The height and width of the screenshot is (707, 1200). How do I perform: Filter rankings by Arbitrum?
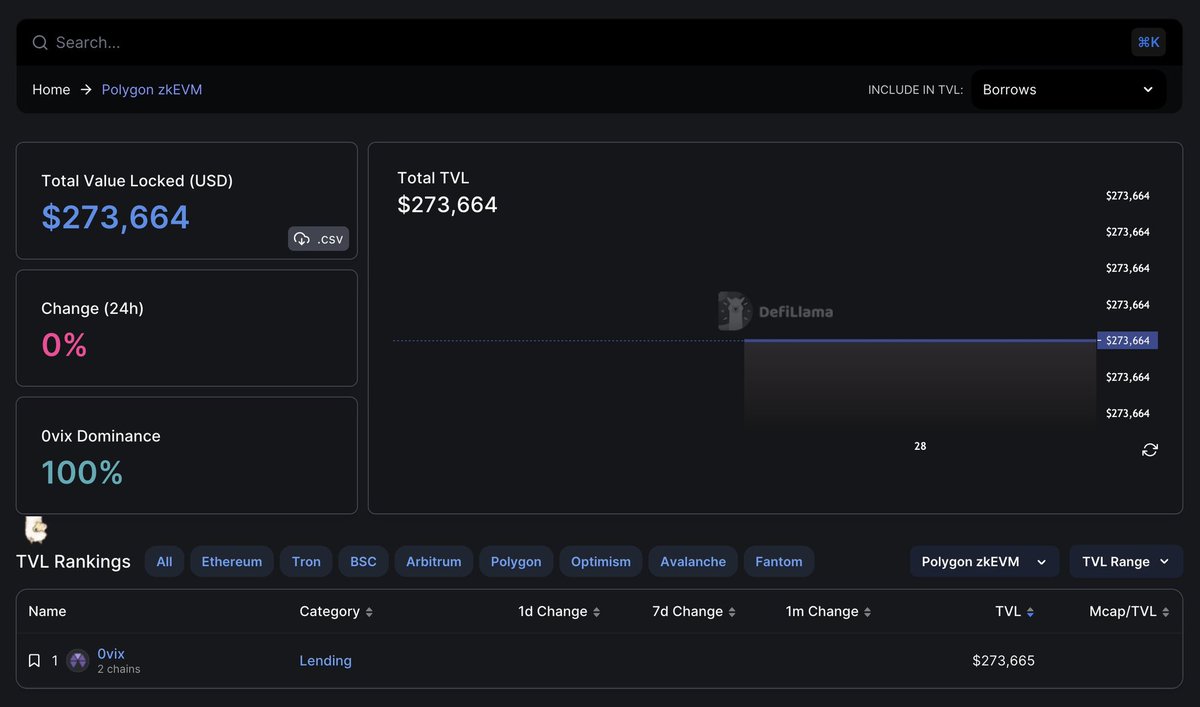tap(434, 561)
